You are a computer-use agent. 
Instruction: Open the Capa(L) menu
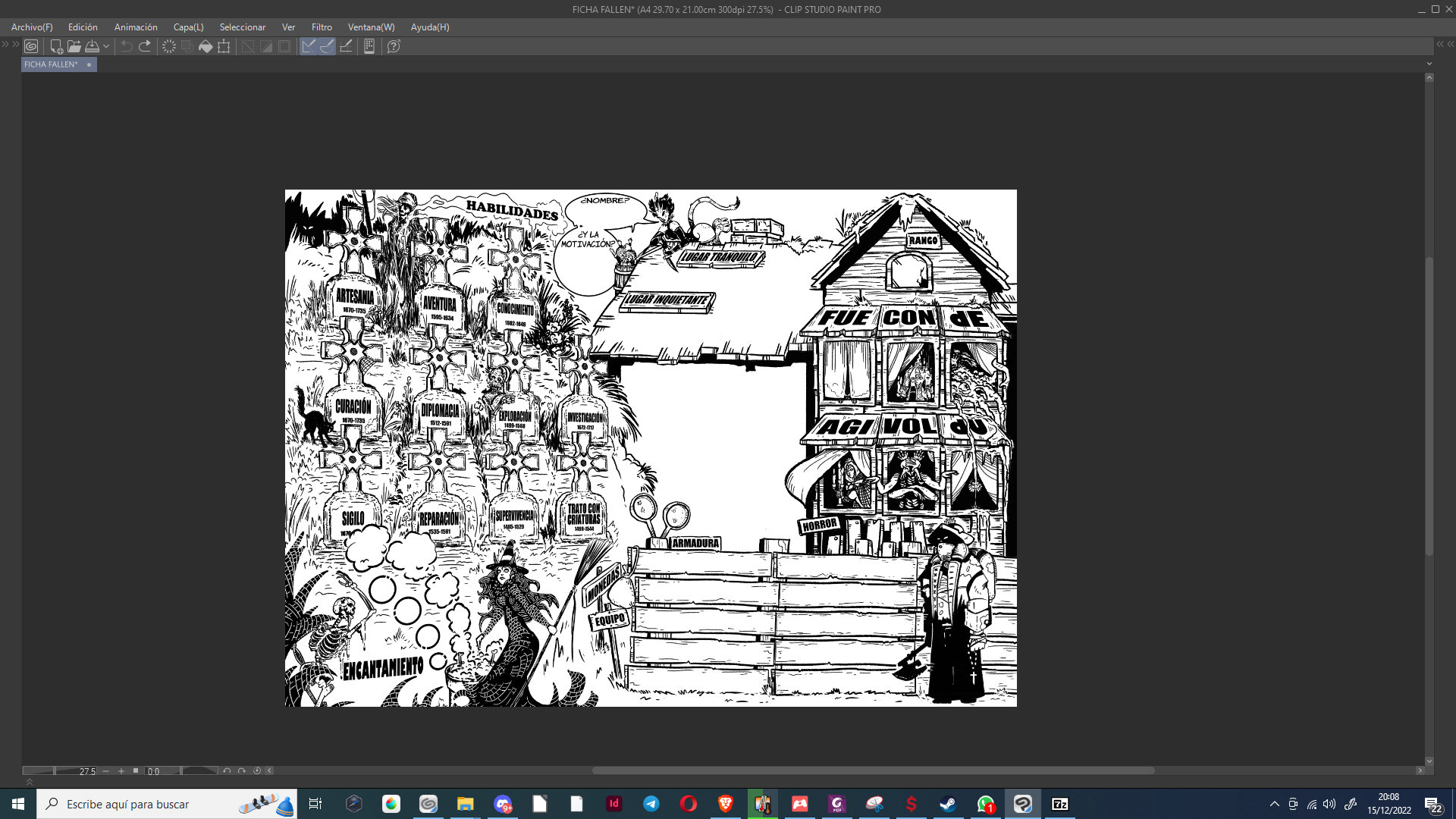[x=188, y=27]
